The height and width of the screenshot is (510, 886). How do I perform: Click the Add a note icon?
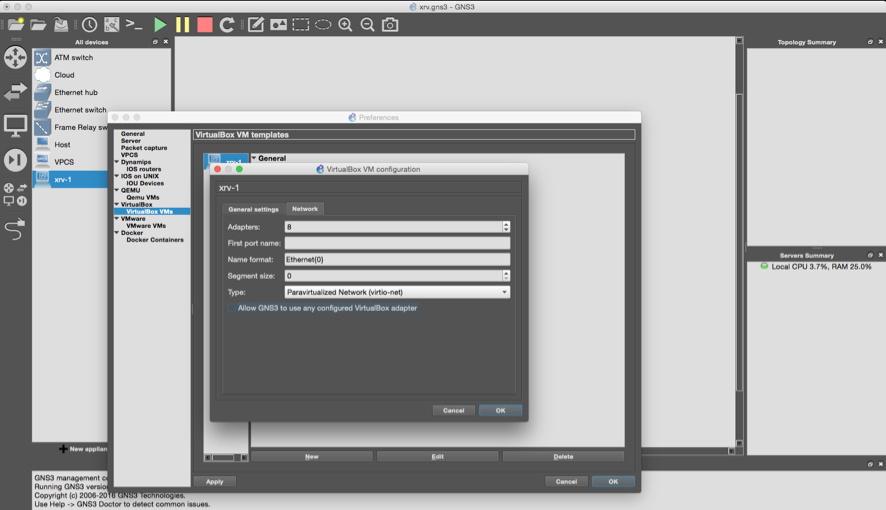(x=255, y=24)
